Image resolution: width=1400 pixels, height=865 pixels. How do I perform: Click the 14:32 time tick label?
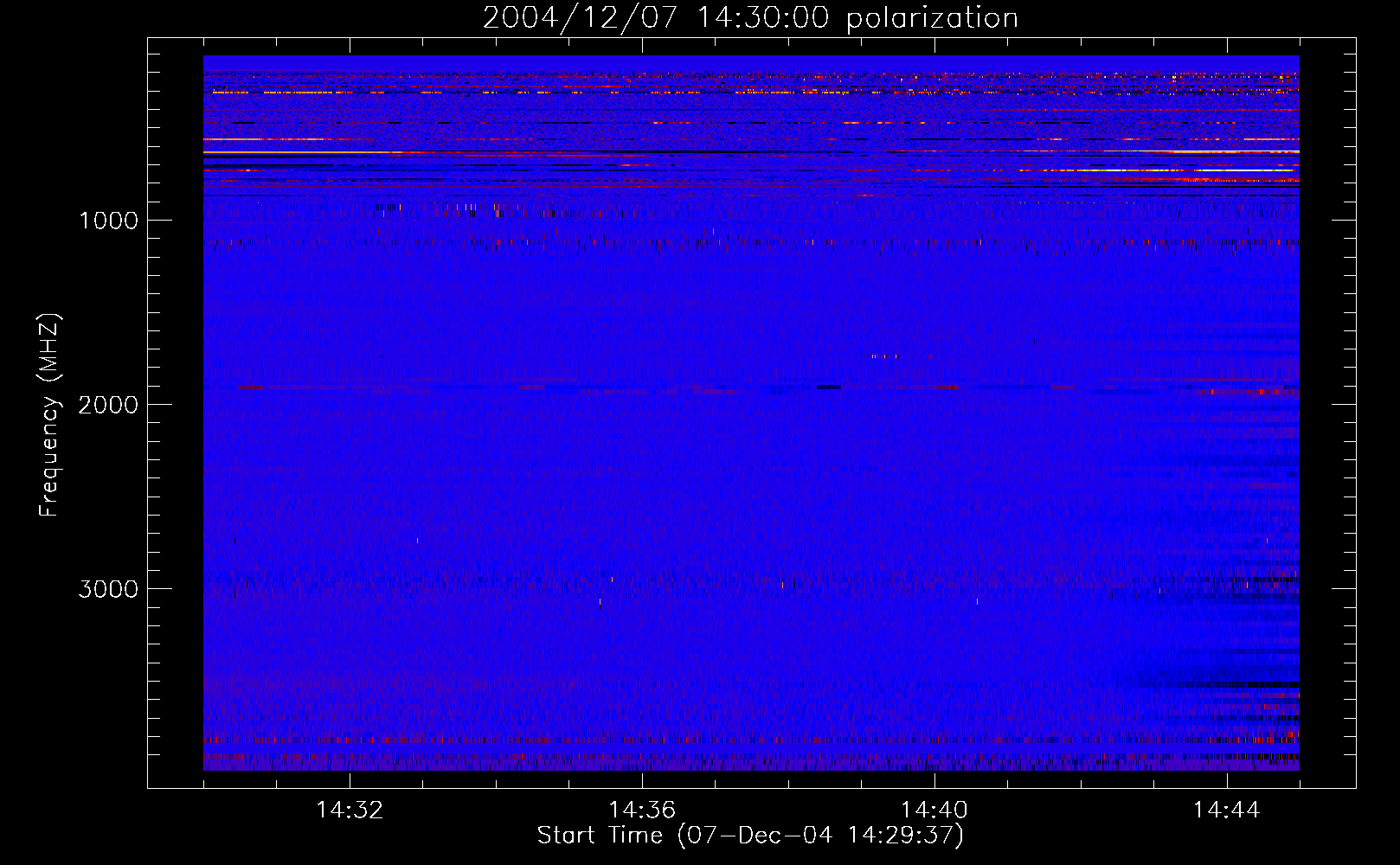pyautogui.click(x=350, y=811)
